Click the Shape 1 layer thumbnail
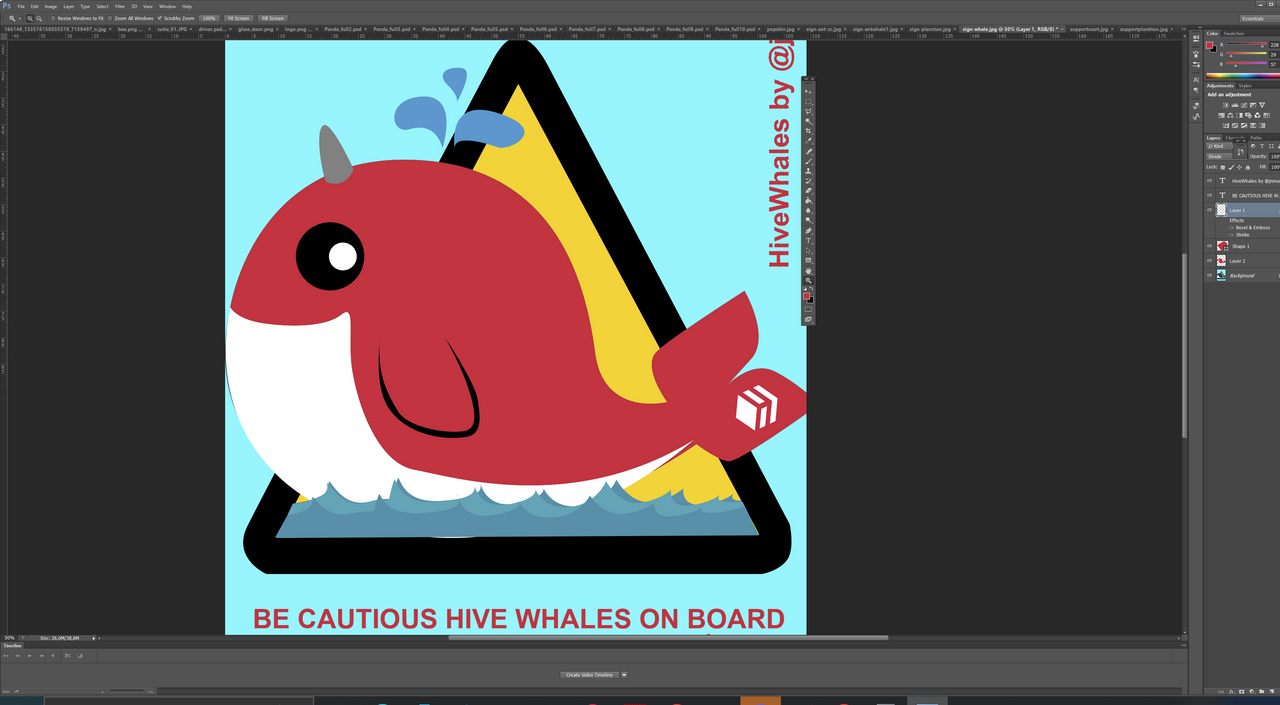This screenshot has width=1280, height=705. (1222, 246)
